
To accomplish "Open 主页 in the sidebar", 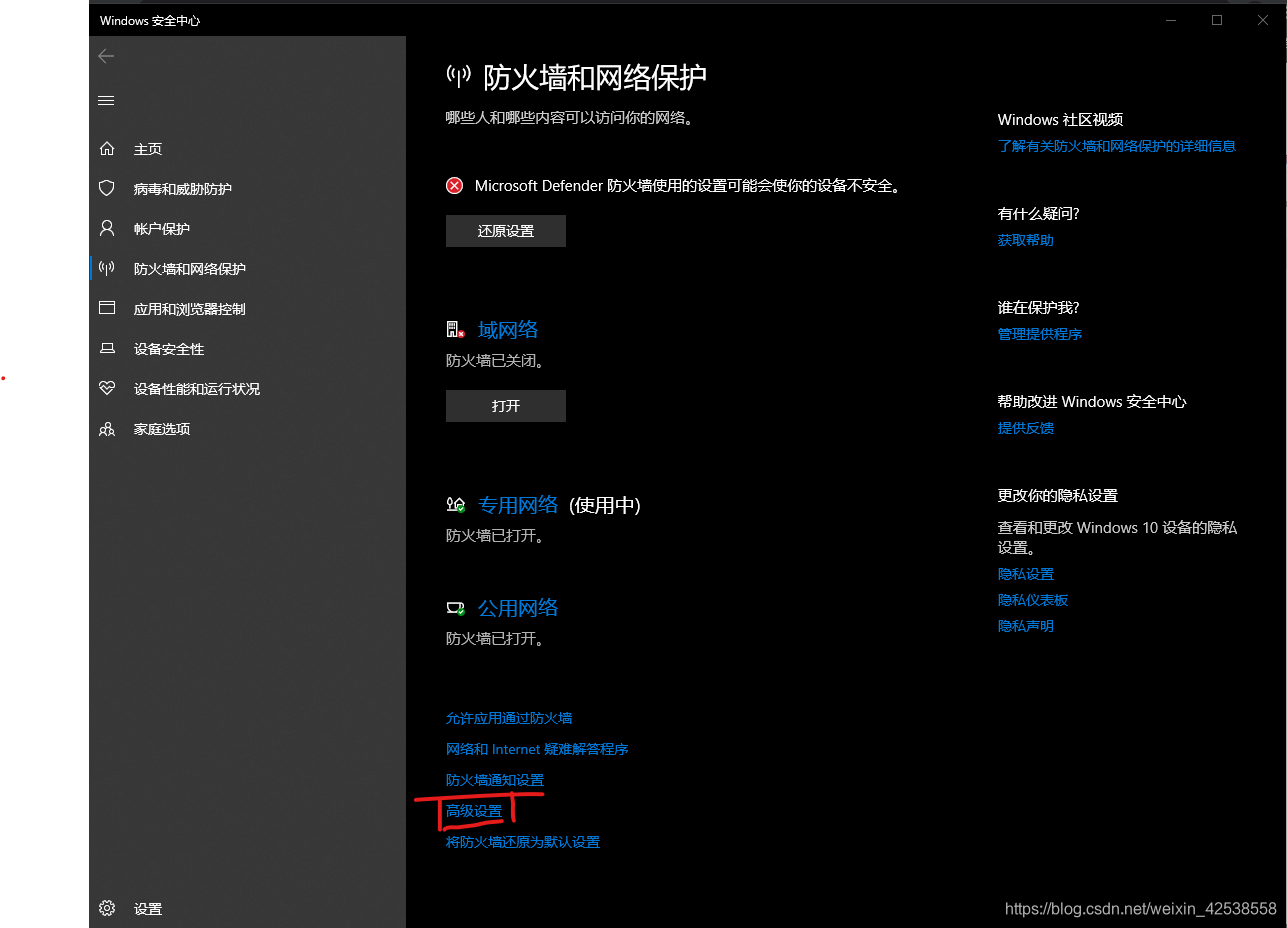I will [148, 149].
